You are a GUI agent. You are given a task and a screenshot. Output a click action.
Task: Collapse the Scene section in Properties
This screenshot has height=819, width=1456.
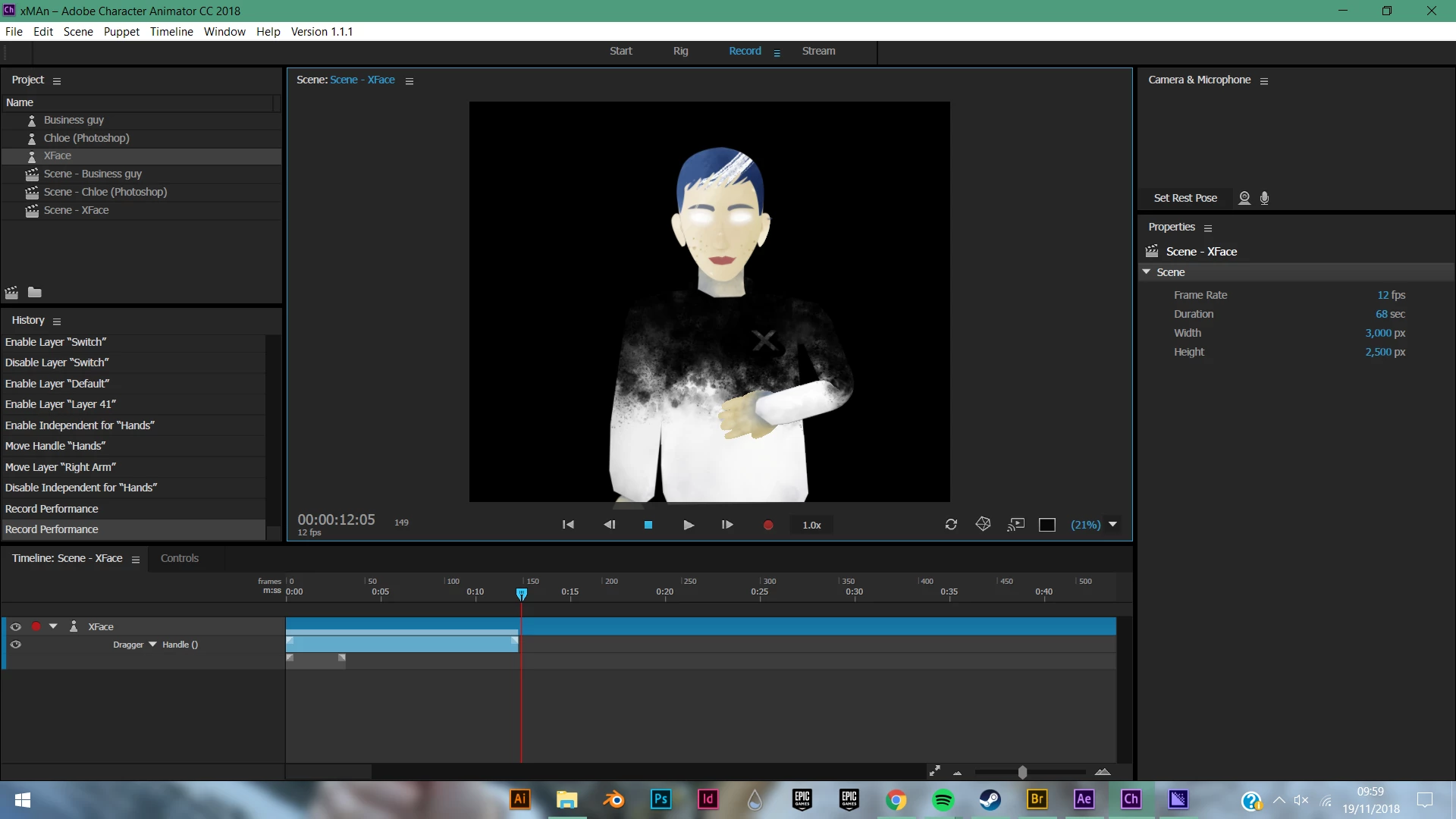(1147, 272)
